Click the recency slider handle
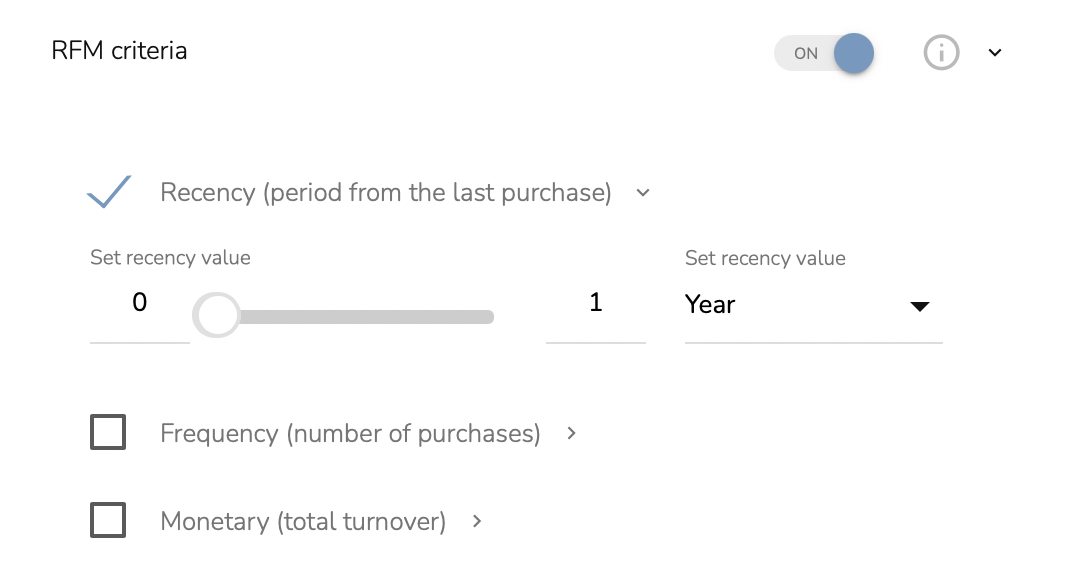Image resolution: width=1089 pixels, height=579 pixels. (217, 316)
